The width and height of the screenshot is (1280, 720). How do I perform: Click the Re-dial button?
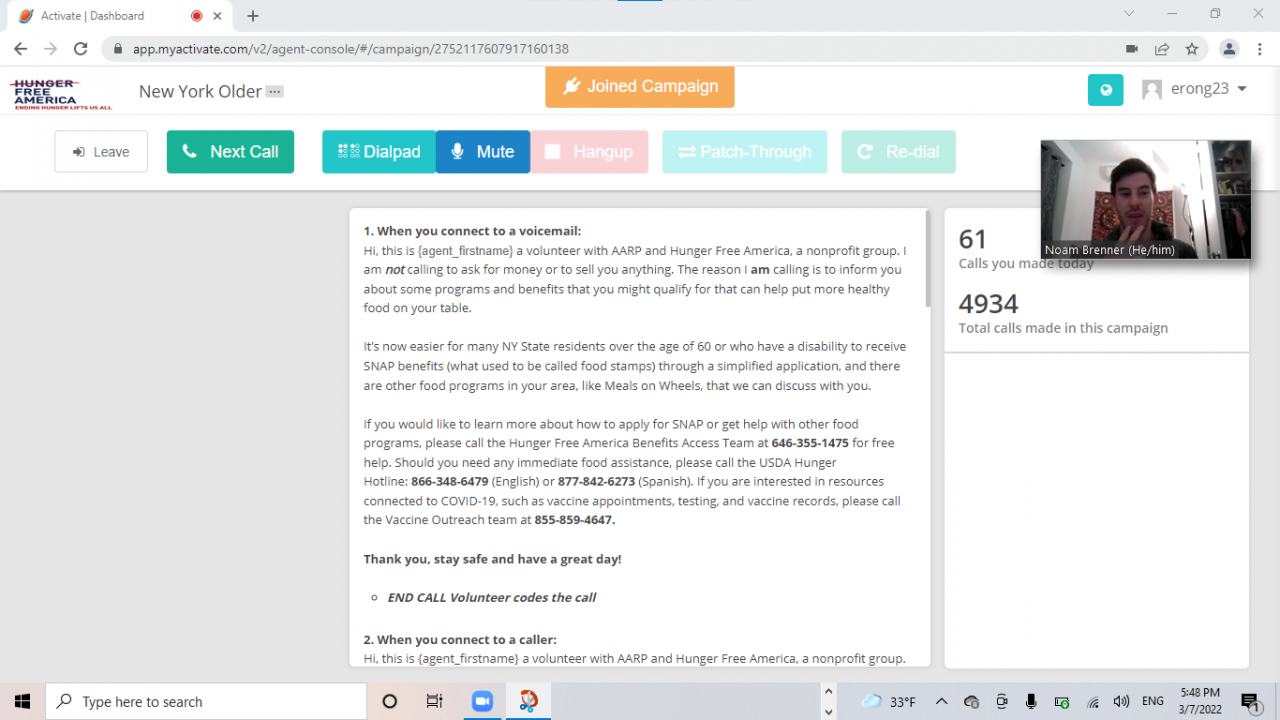(x=898, y=152)
